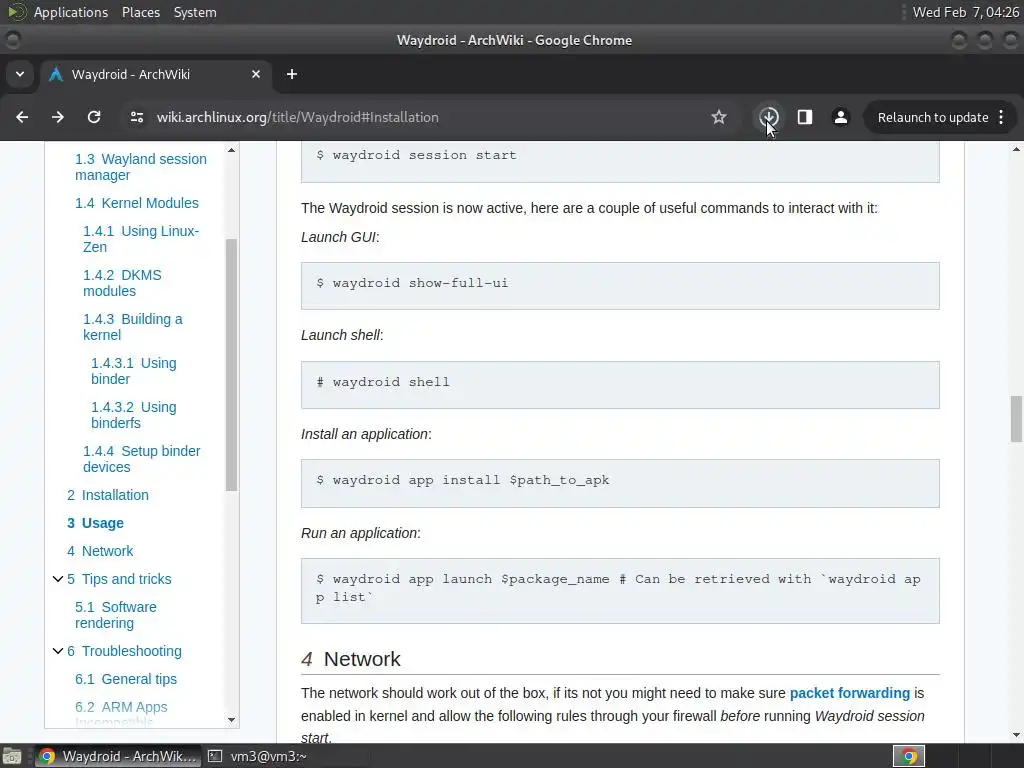Open a new browser tab

coord(292,74)
